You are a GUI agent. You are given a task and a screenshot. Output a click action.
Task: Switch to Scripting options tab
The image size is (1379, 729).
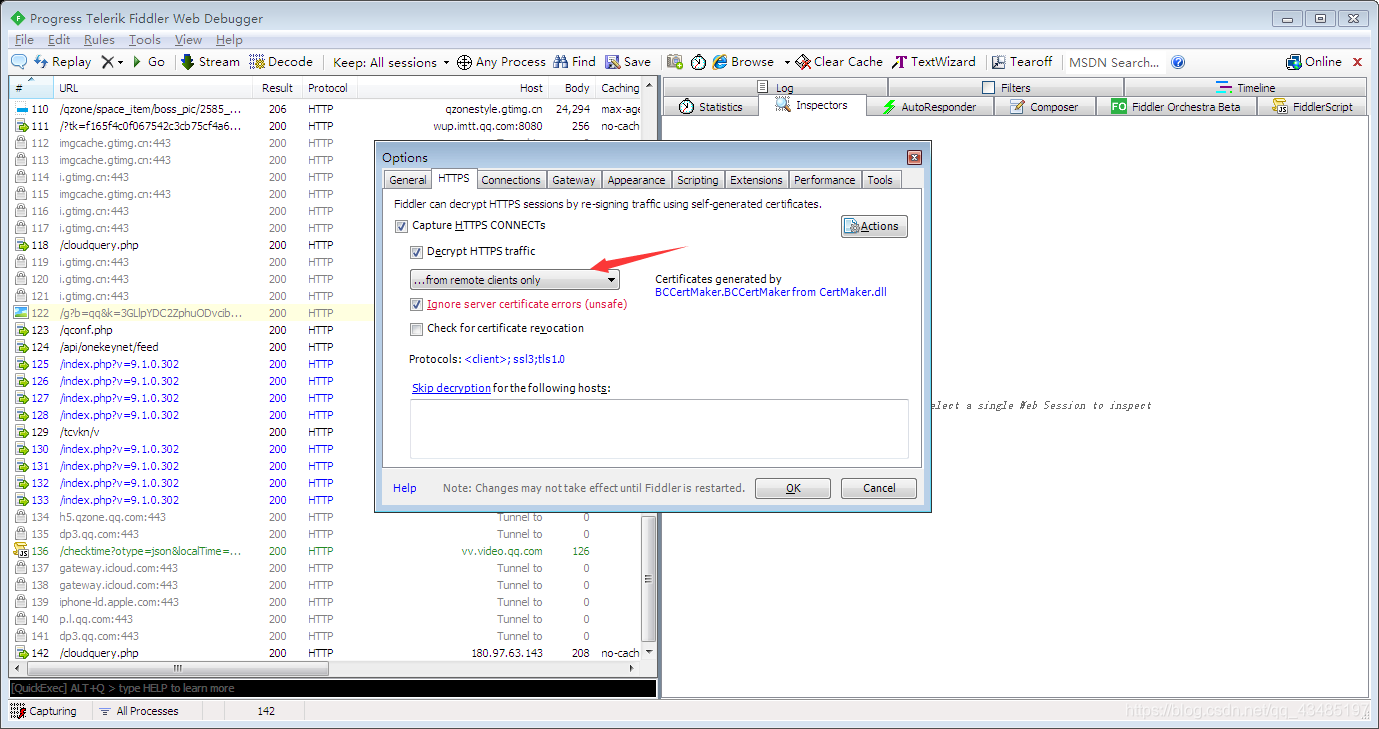coord(697,180)
